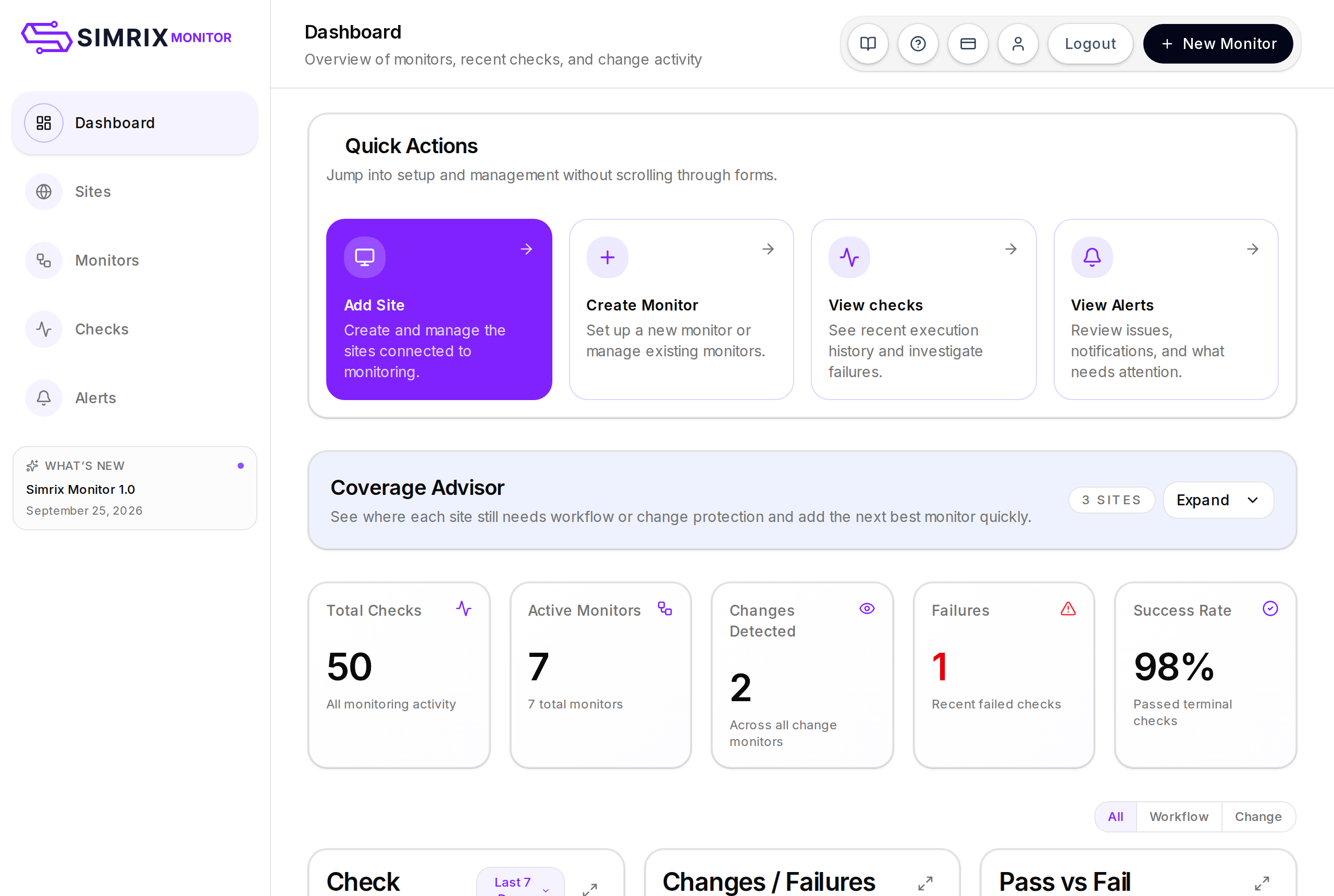Click the help question mark icon

coord(918,43)
